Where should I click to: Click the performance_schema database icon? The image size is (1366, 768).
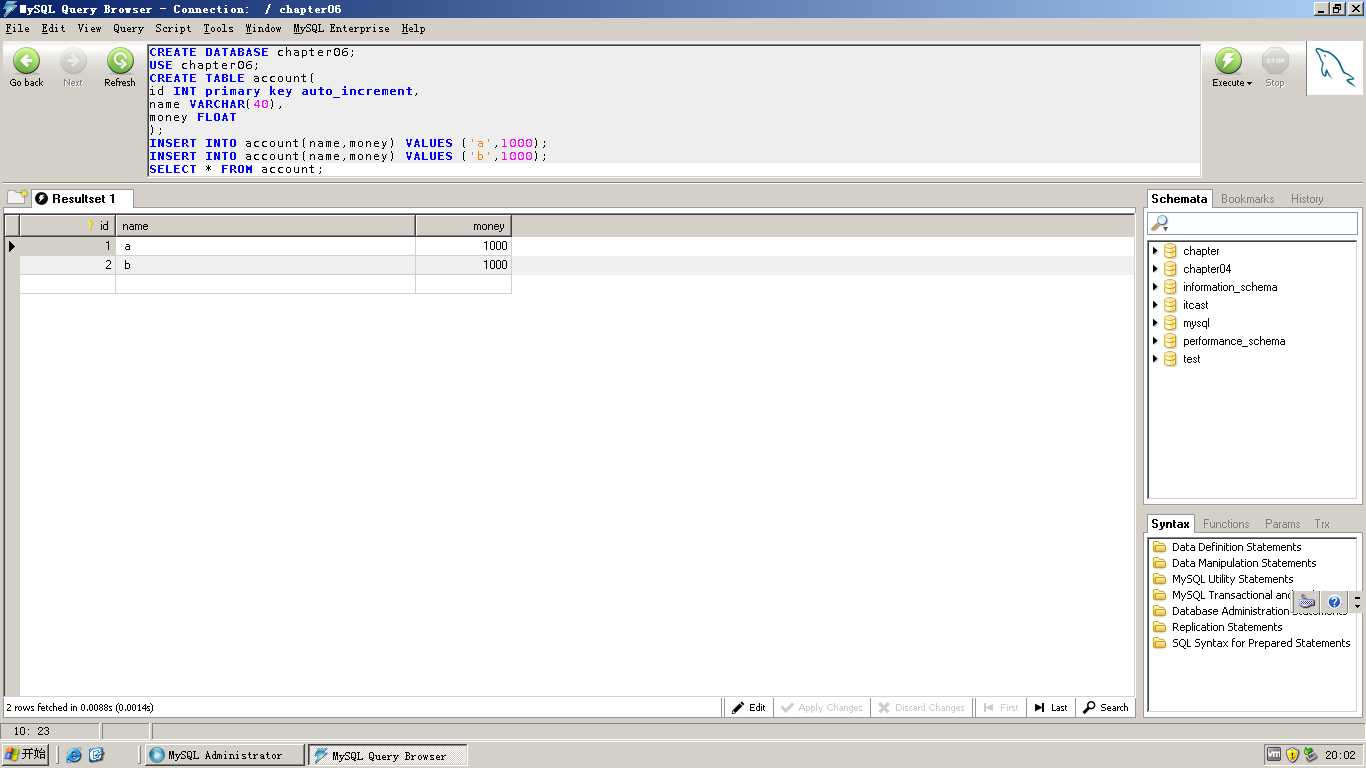click(1170, 341)
